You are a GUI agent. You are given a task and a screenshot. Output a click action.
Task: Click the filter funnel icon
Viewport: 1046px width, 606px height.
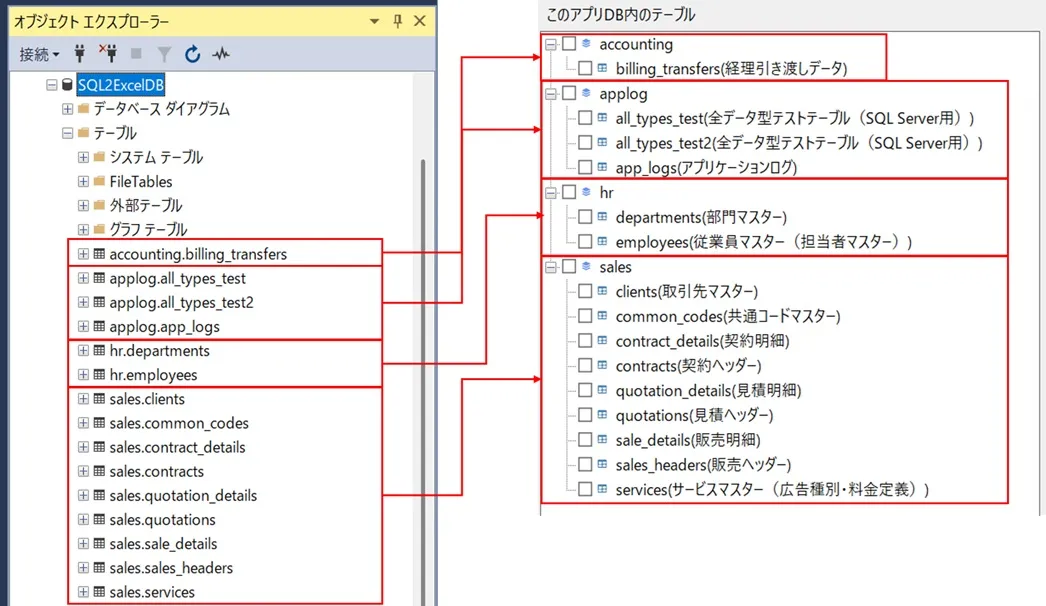(164, 54)
